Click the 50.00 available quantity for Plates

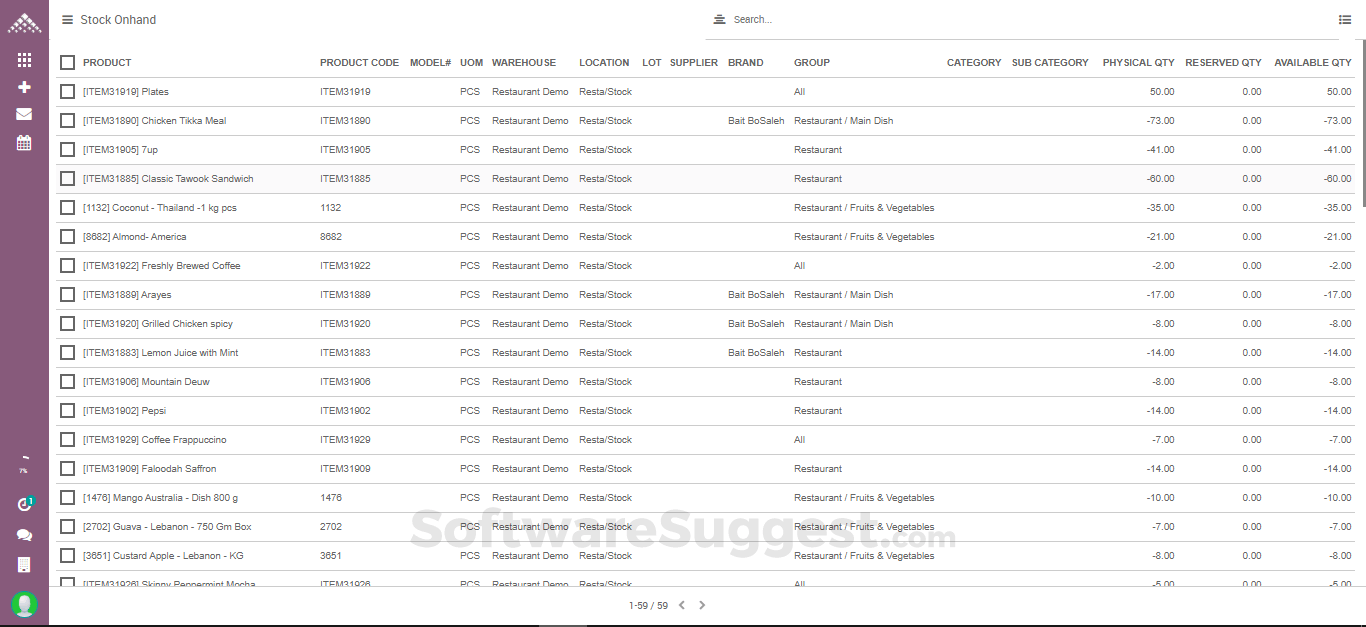[x=1339, y=92]
